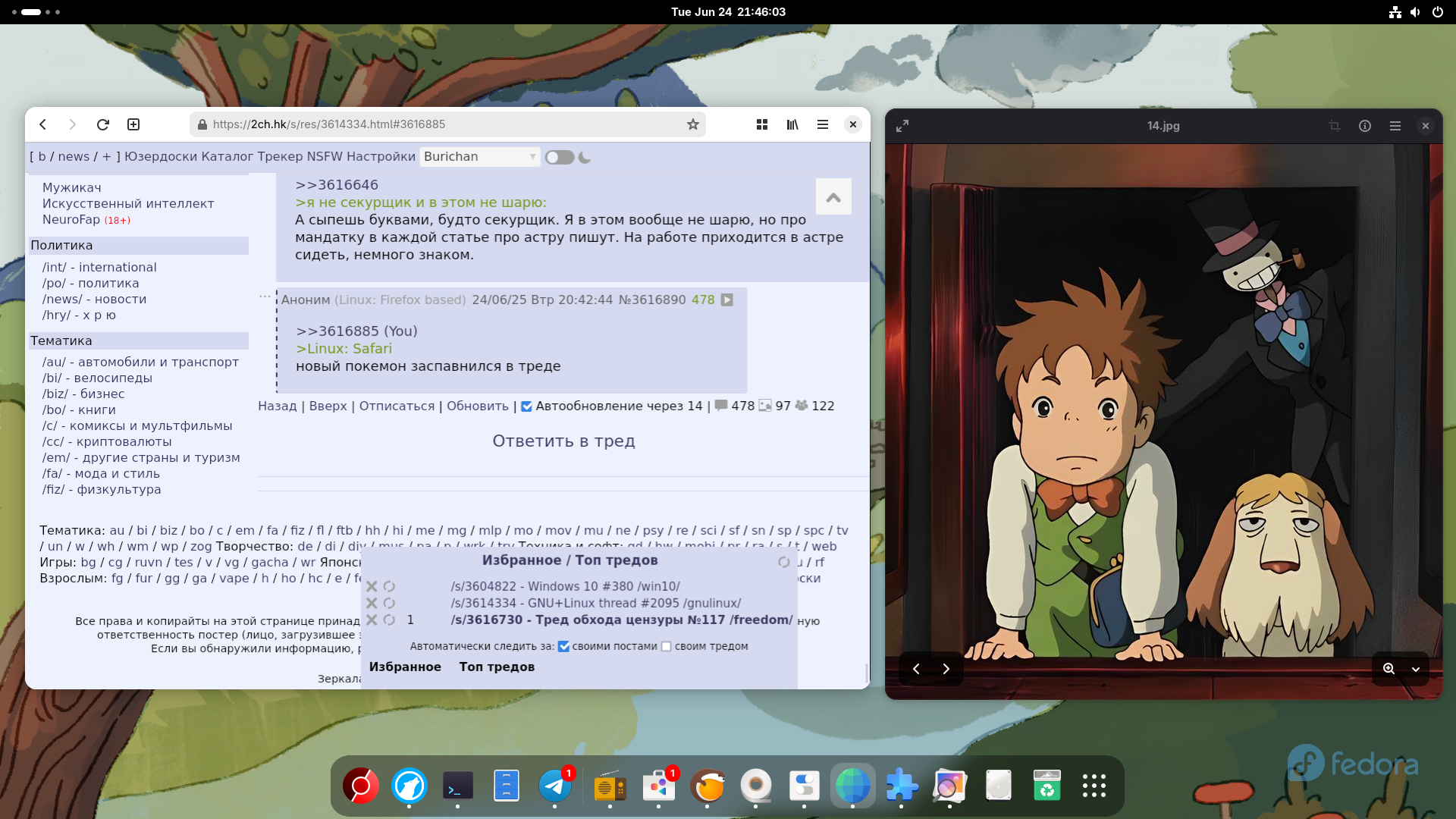Bookmark page with the star icon
This screenshot has width=1456, height=819.
692,124
